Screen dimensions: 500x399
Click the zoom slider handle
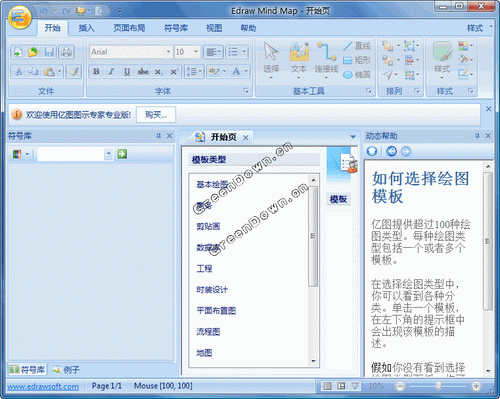click(438, 386)
